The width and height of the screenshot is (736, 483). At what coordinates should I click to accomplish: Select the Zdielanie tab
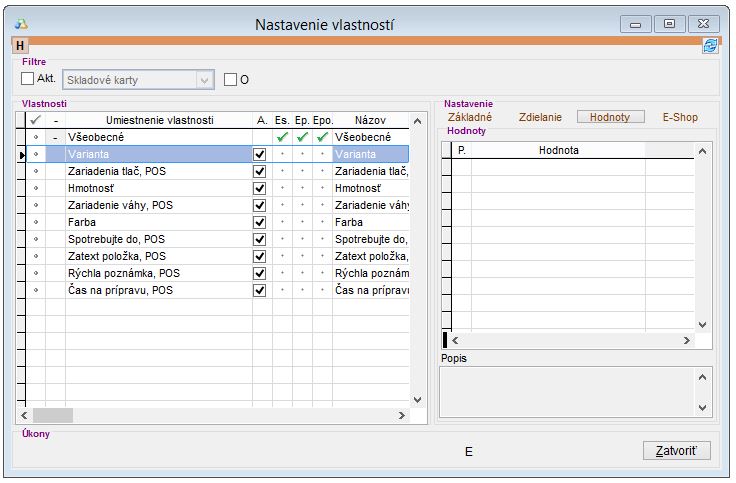[x=540, y=117]
